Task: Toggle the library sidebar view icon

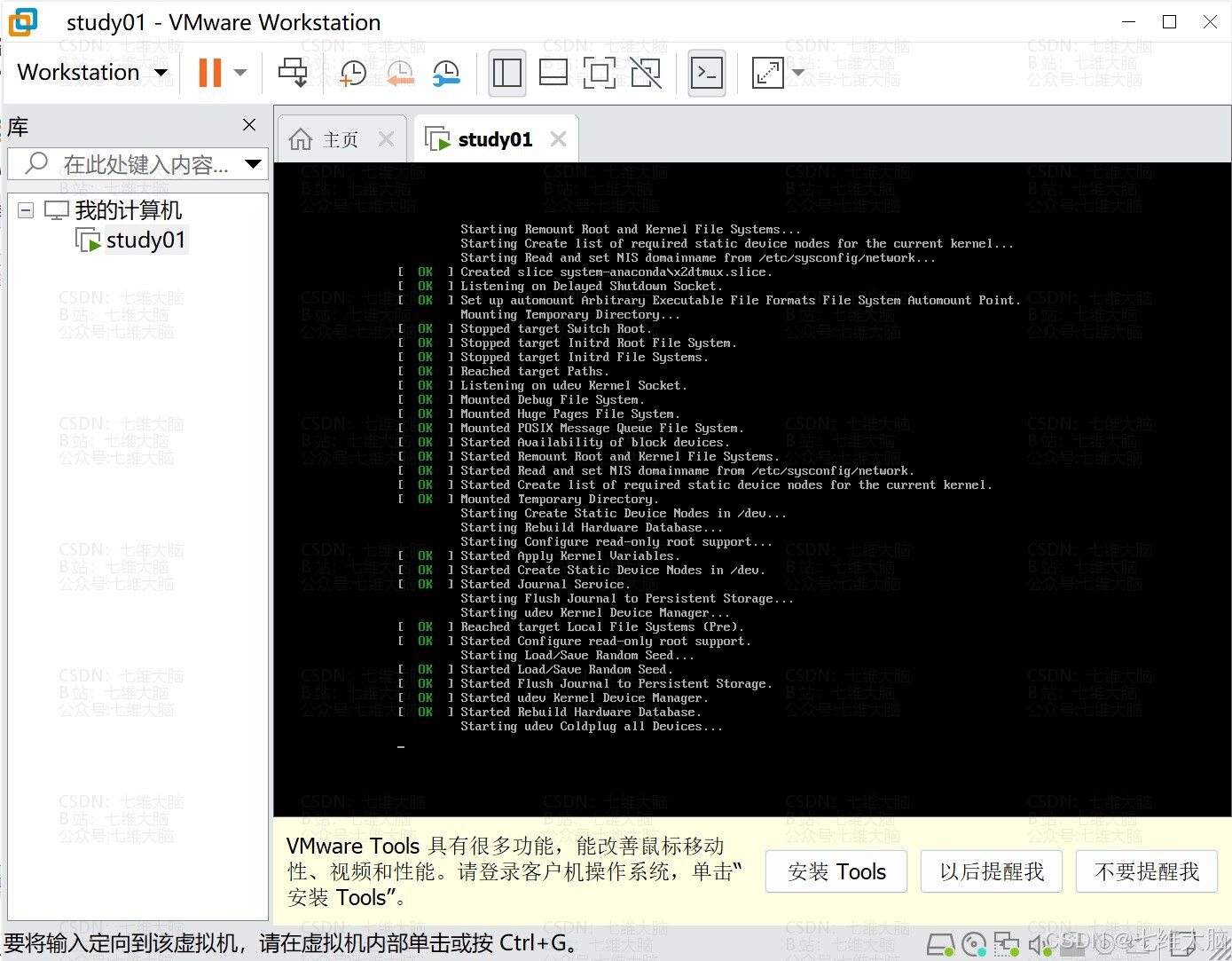Action: point(507,73)
